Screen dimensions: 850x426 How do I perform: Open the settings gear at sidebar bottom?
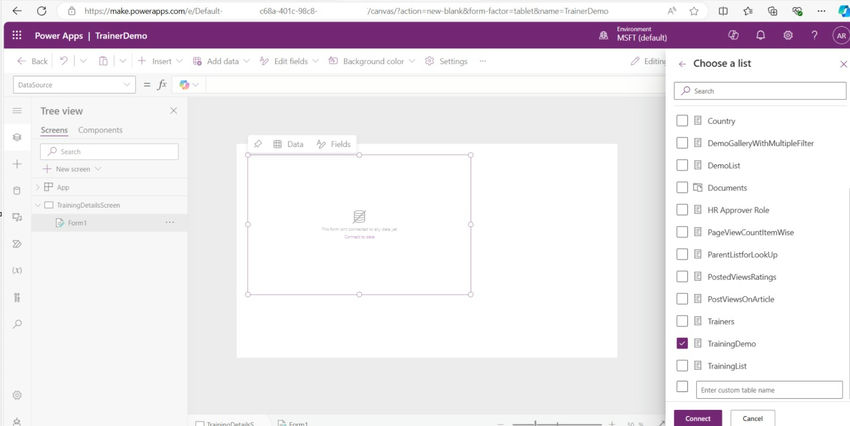tap(17, 395)
